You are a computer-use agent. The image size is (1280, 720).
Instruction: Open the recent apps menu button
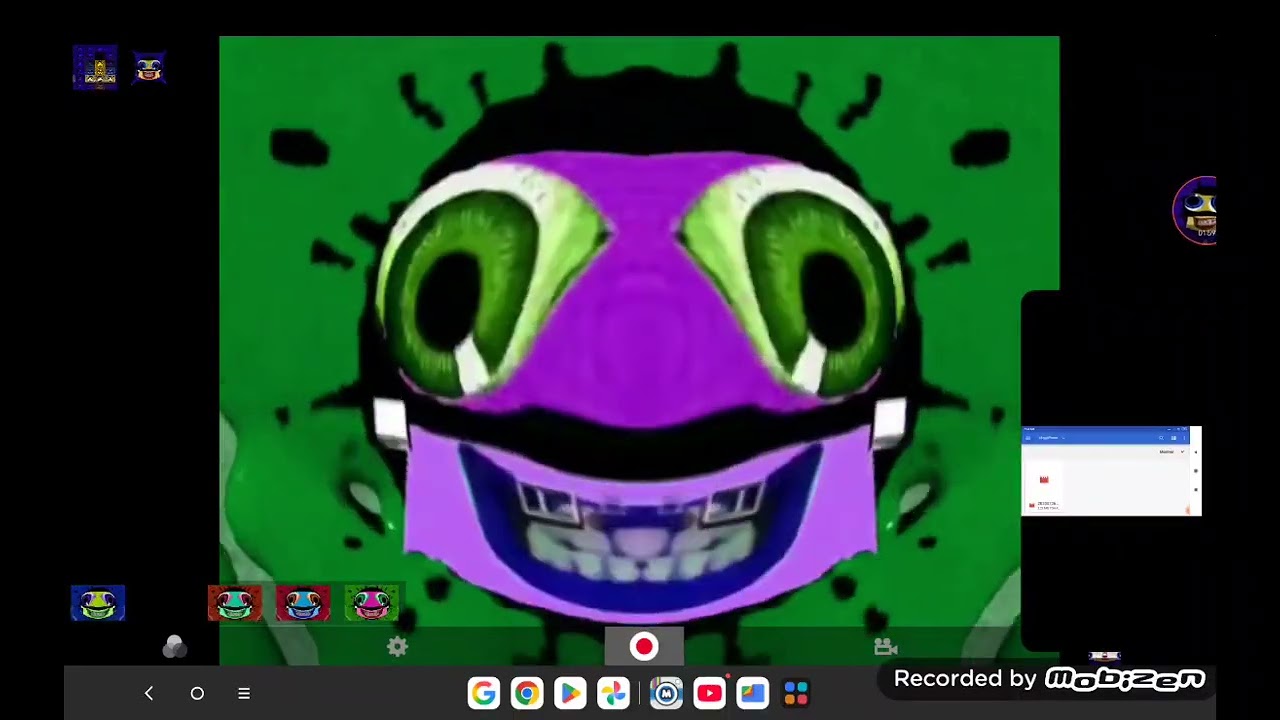coord(244,693)
